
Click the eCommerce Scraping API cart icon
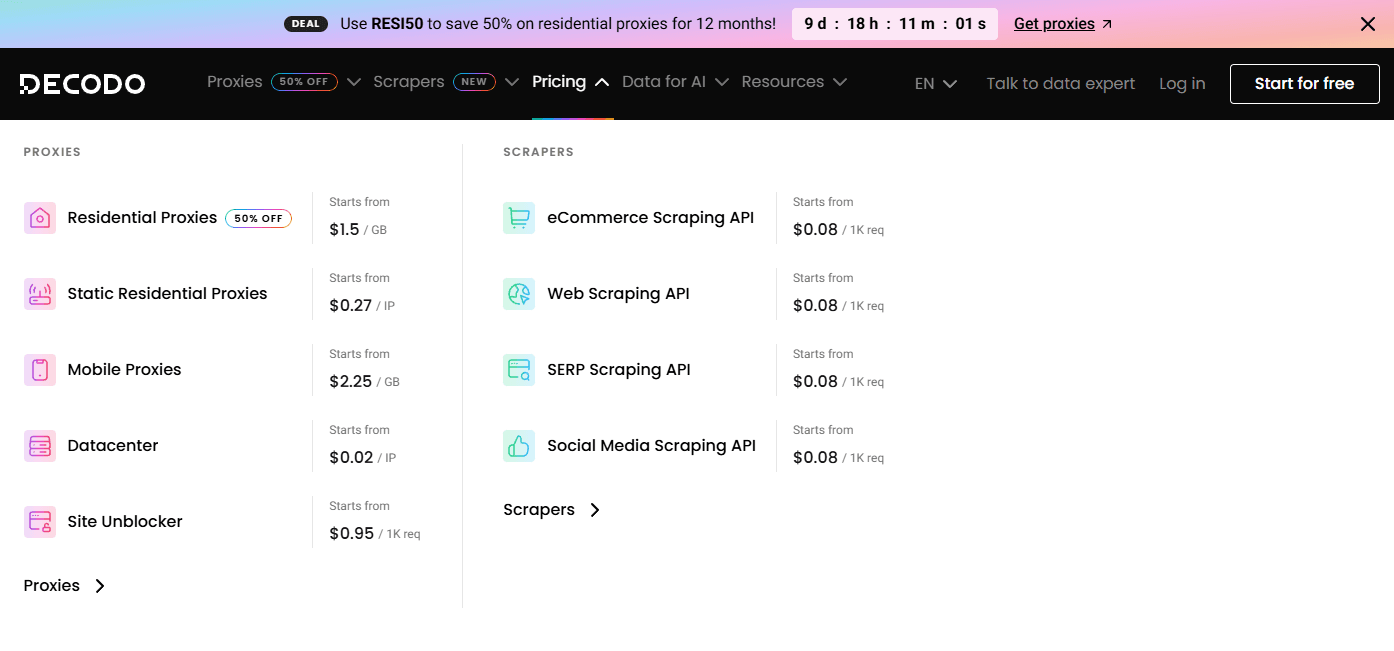tap(519, 218)
